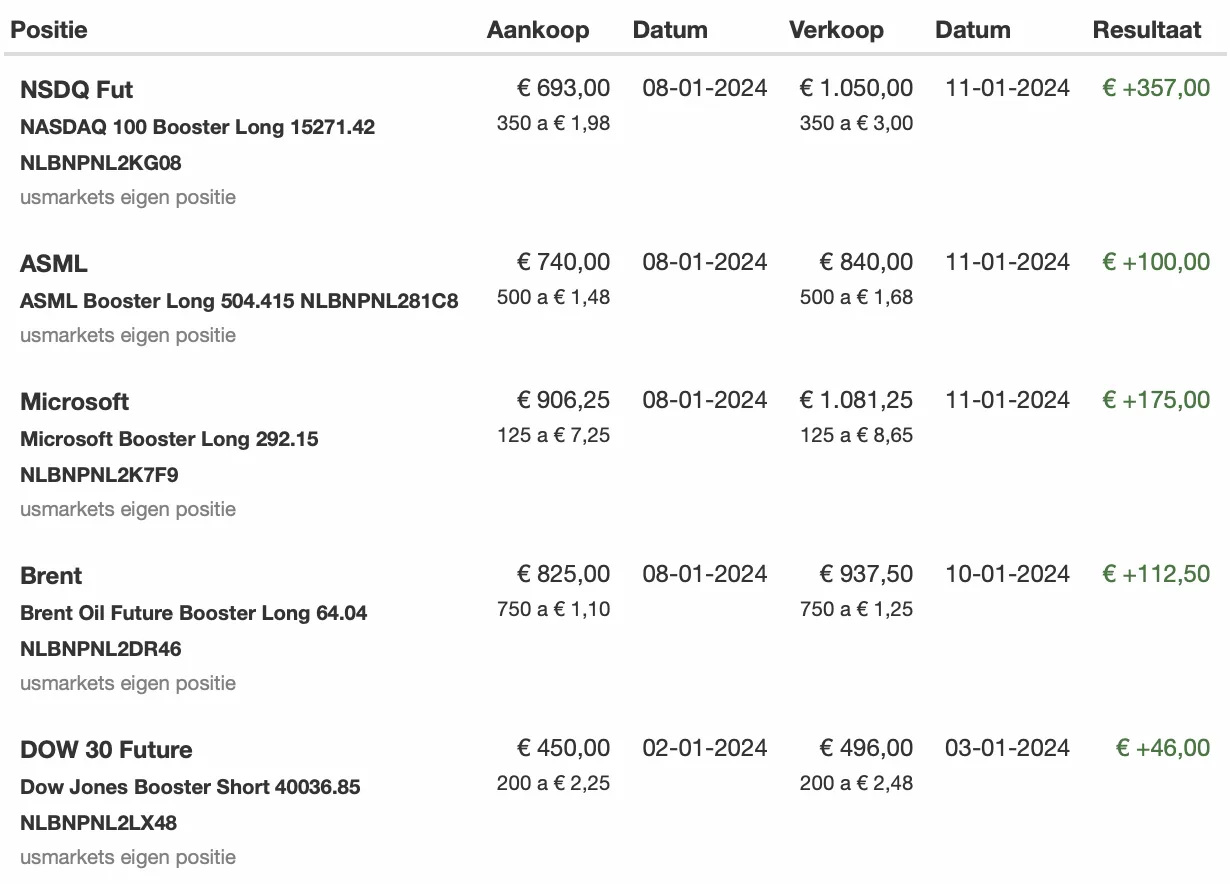Click ISIN code NLBNPNL2KG08
The width and height of the screenshot is (1230, 884).
click(101, 162)
